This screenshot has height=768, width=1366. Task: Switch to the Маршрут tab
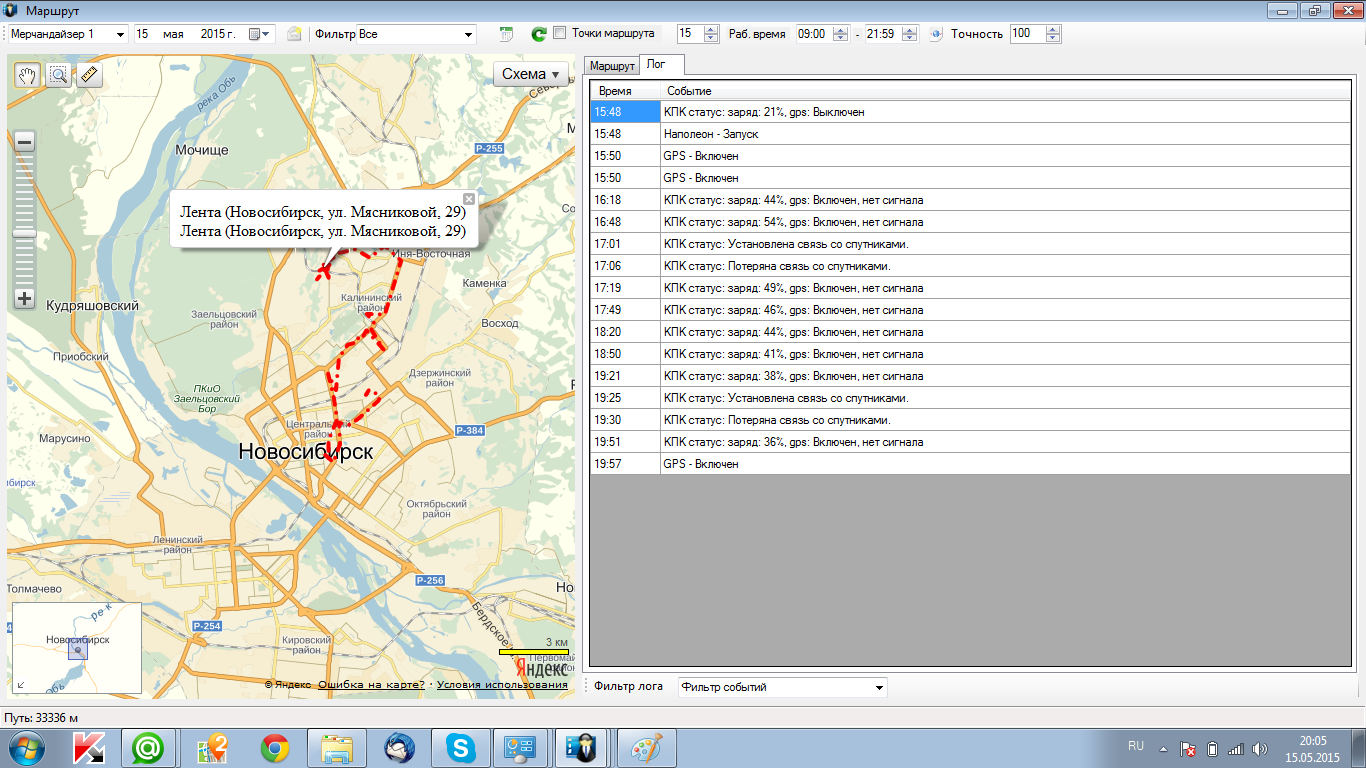coord(612,66)
